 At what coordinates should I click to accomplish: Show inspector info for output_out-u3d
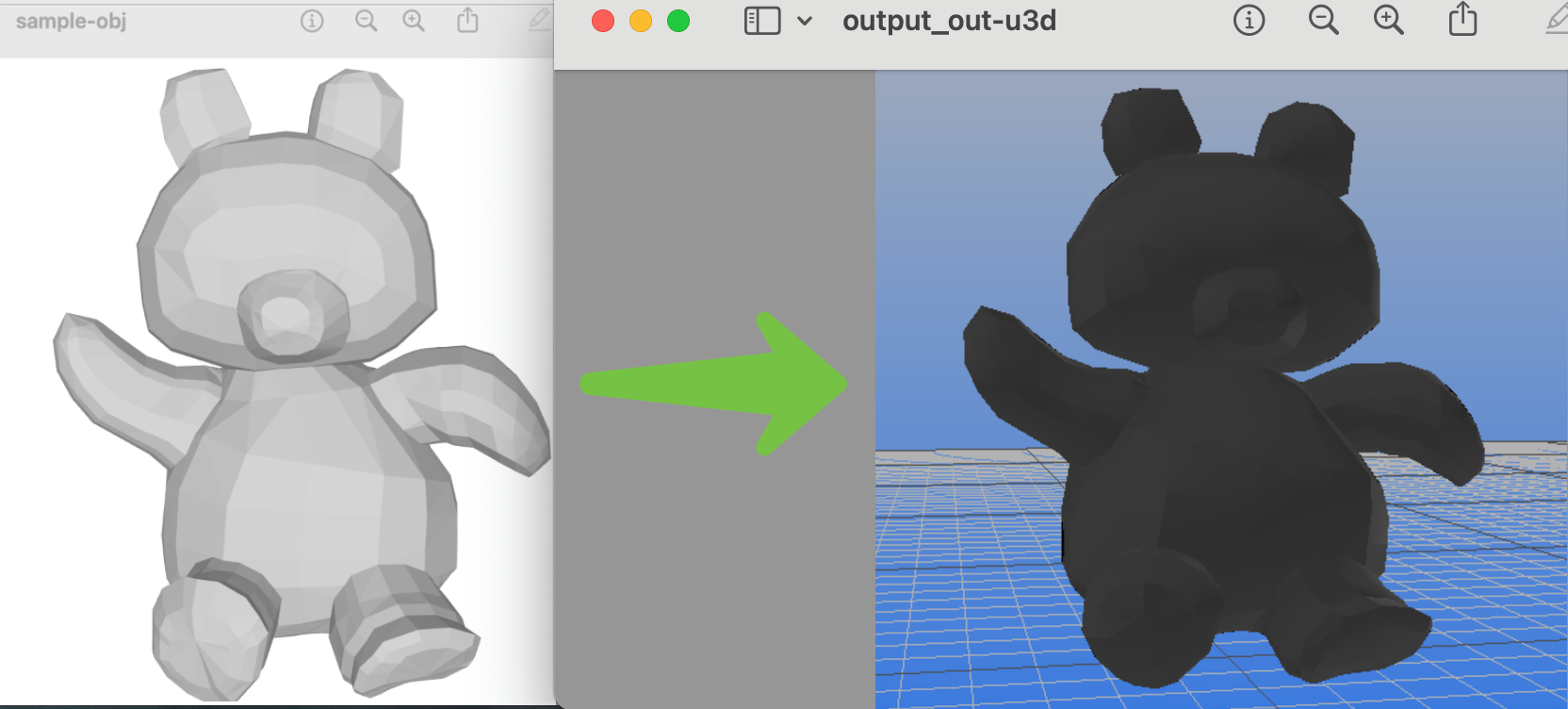click(x=1249, y=20)
